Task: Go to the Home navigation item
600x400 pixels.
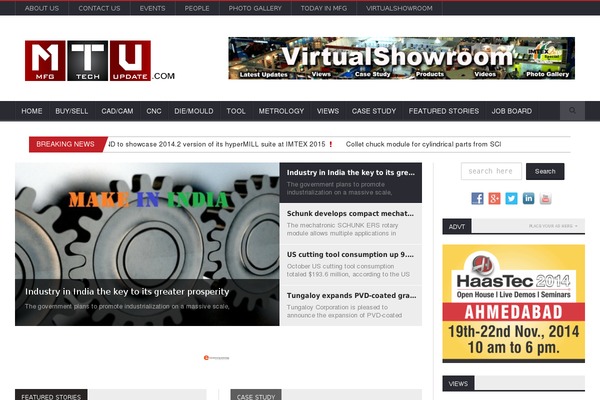Action: (x=32, y=111)
